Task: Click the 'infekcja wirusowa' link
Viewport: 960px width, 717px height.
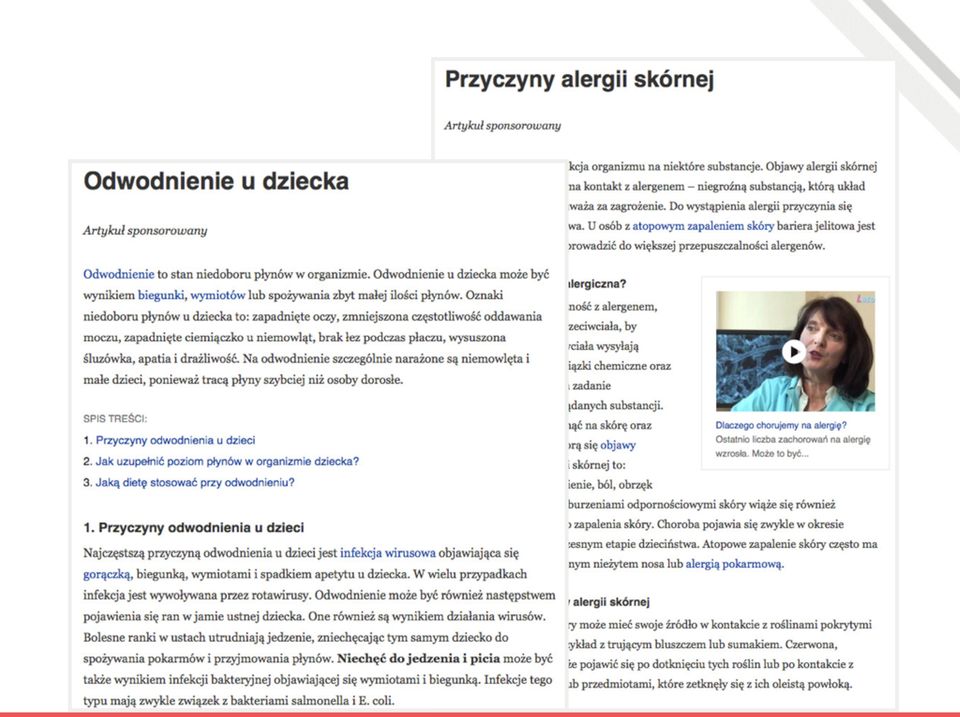Action: pos(388,553)
